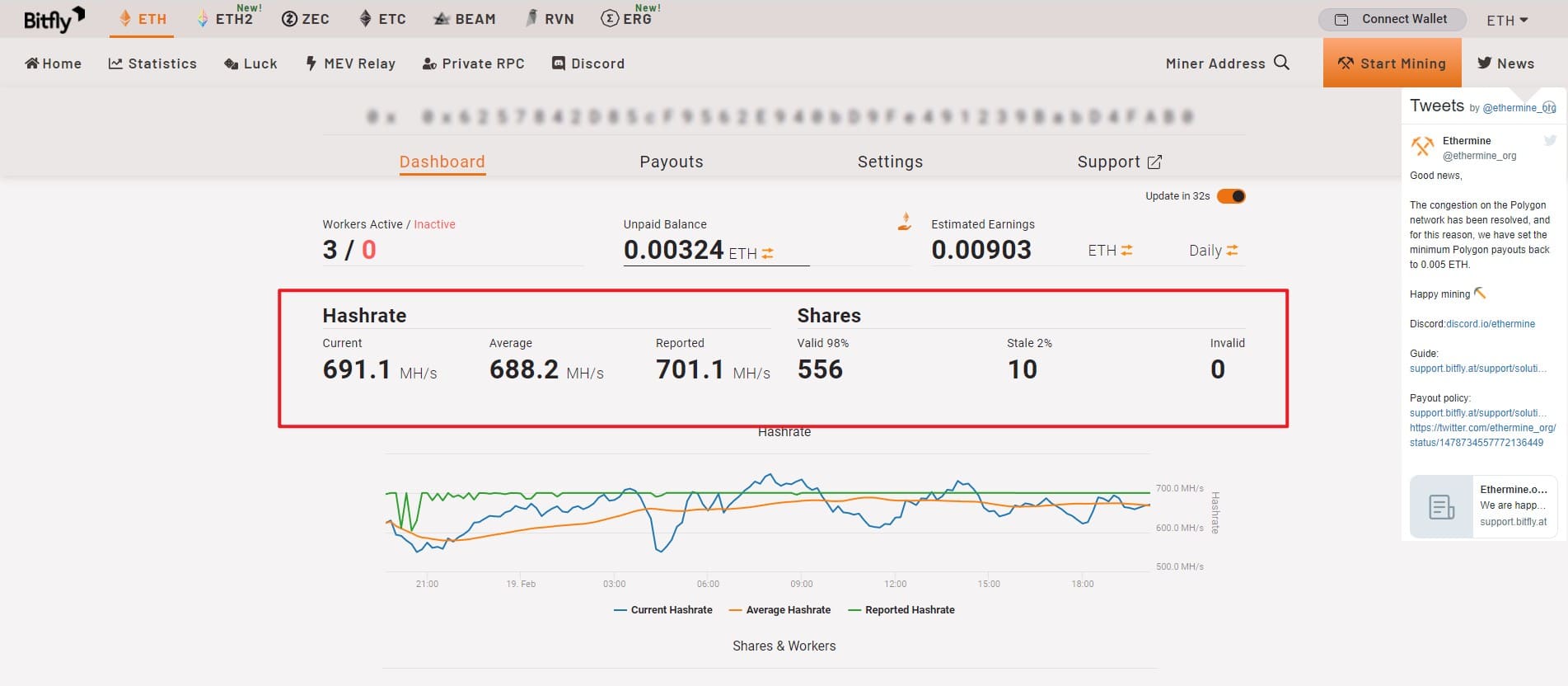This screenshot has width=1568, height=686.
Task: Click the Start Mining button
Action: coord(1392,63)
